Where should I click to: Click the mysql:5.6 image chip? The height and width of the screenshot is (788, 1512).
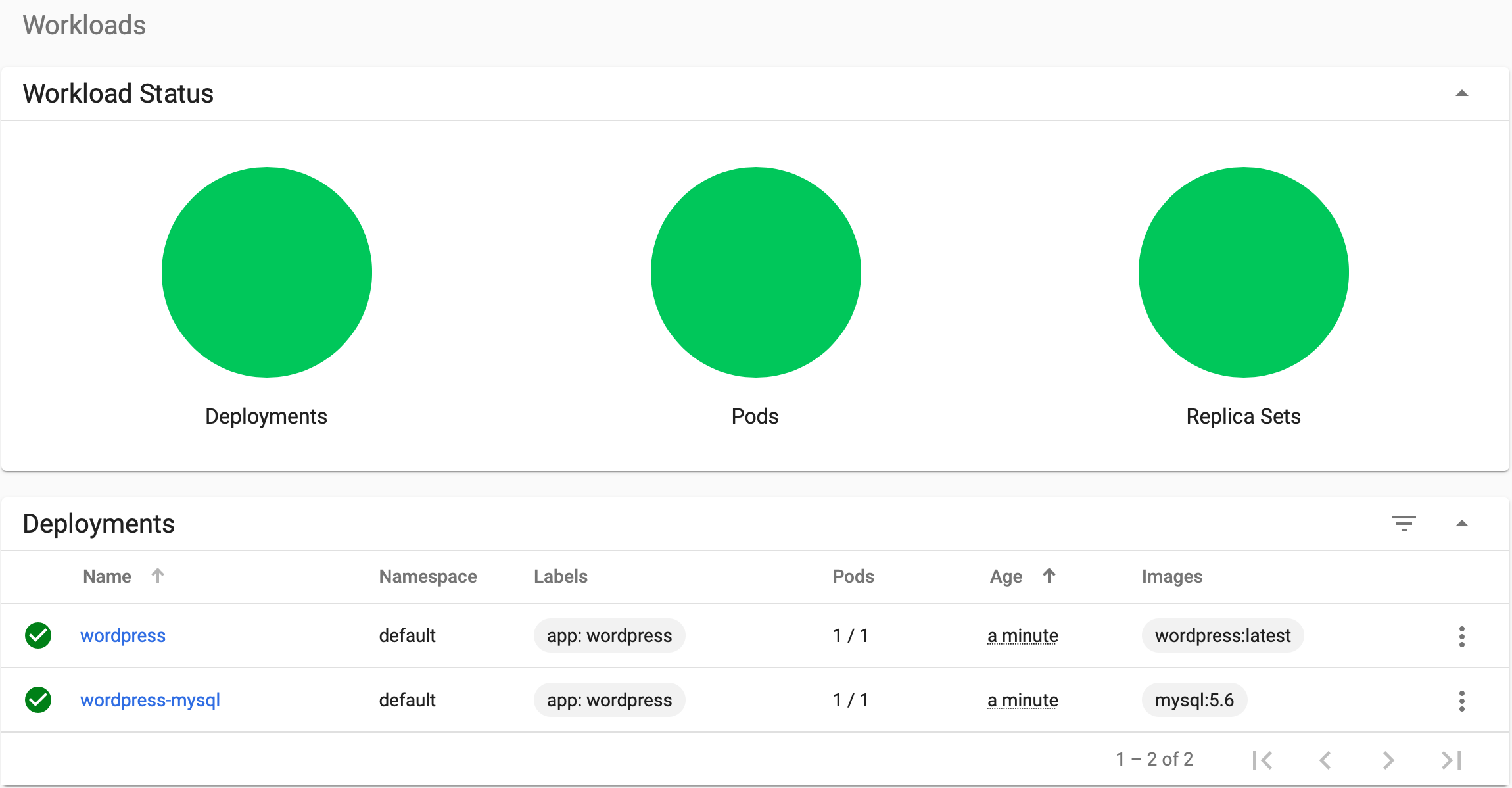pyautogui.click(x=1194, y=700)
